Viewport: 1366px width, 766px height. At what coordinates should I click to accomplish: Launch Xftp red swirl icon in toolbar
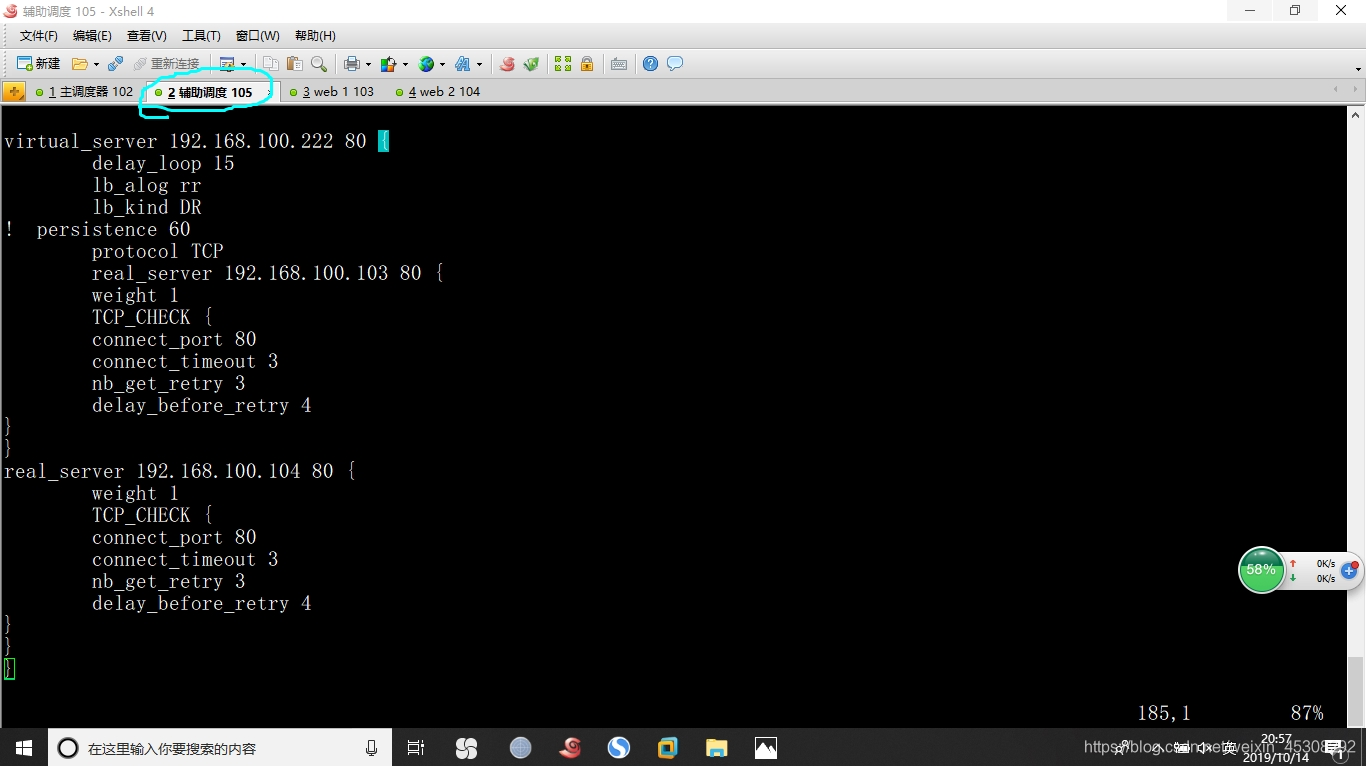click(507, 64)
